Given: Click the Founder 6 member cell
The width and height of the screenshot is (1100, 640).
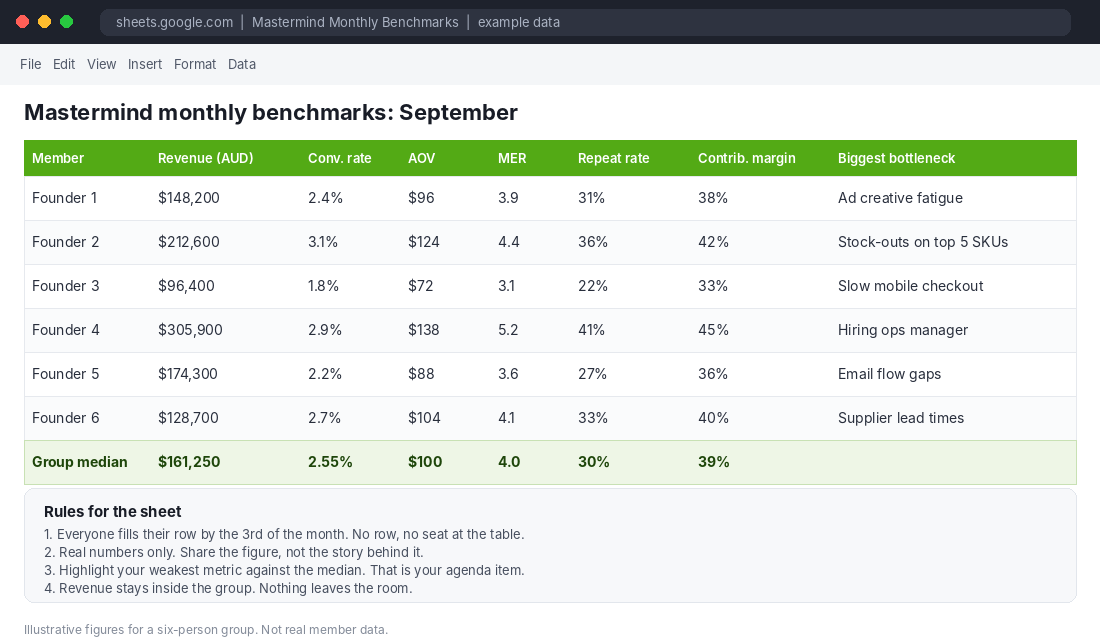Looking at the screenshot, I should [66, 418].
